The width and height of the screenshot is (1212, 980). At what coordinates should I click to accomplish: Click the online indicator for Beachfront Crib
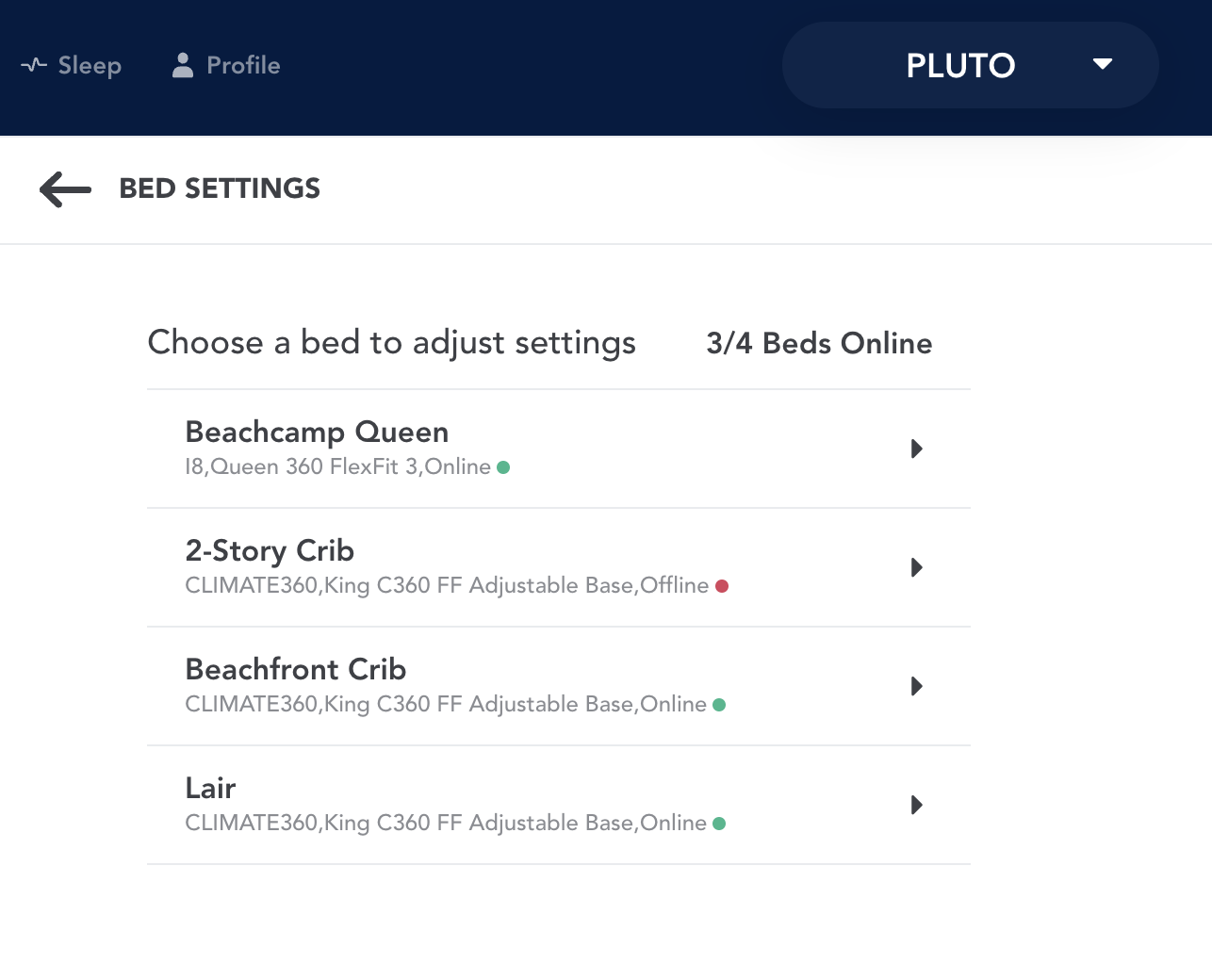click(719, 704)
